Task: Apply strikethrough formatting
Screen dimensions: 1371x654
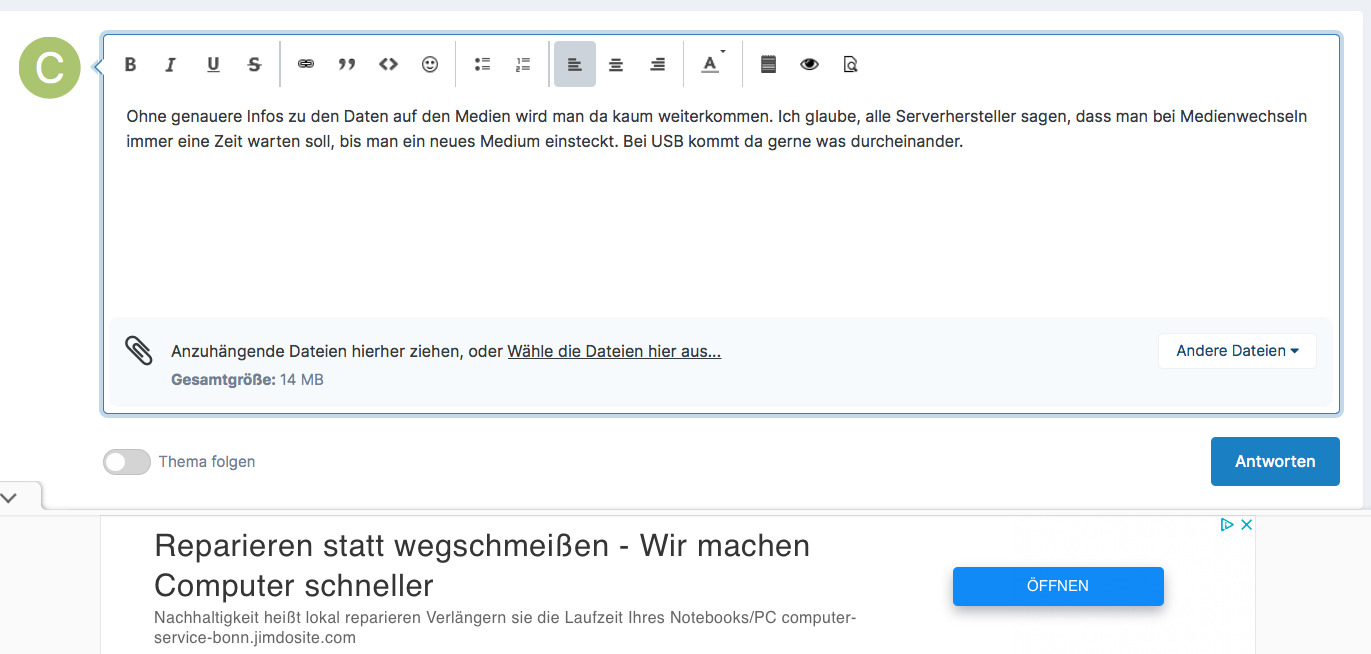Action: [x=254, y=64]
